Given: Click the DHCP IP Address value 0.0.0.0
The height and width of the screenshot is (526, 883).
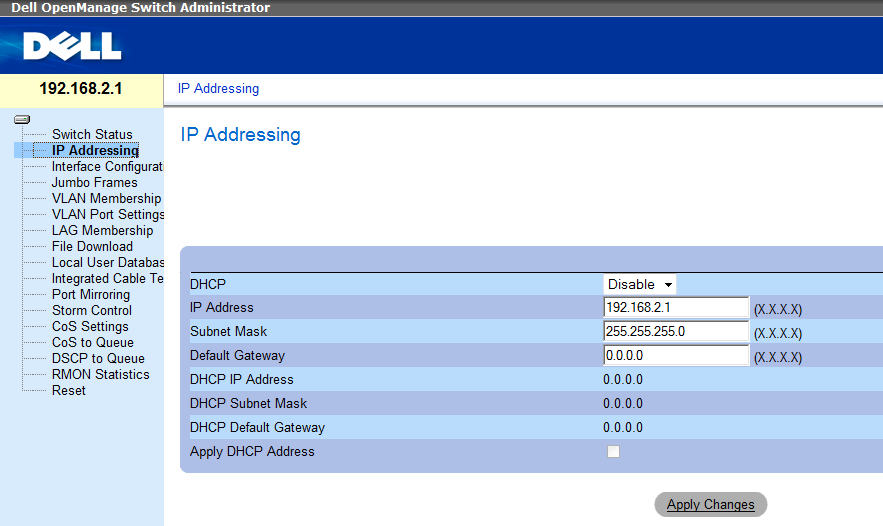Looking at the screenshot, I should click(x=623, y=380).
